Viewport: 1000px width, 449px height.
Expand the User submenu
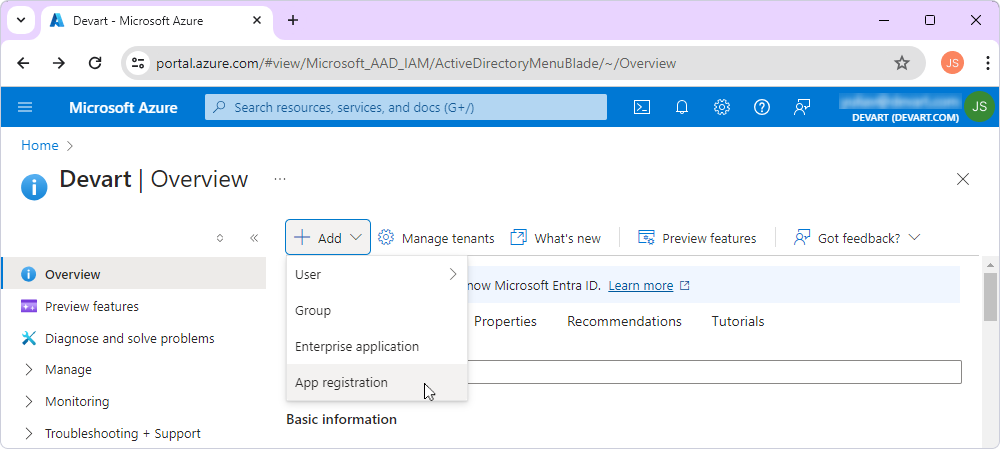coord(377,274)
